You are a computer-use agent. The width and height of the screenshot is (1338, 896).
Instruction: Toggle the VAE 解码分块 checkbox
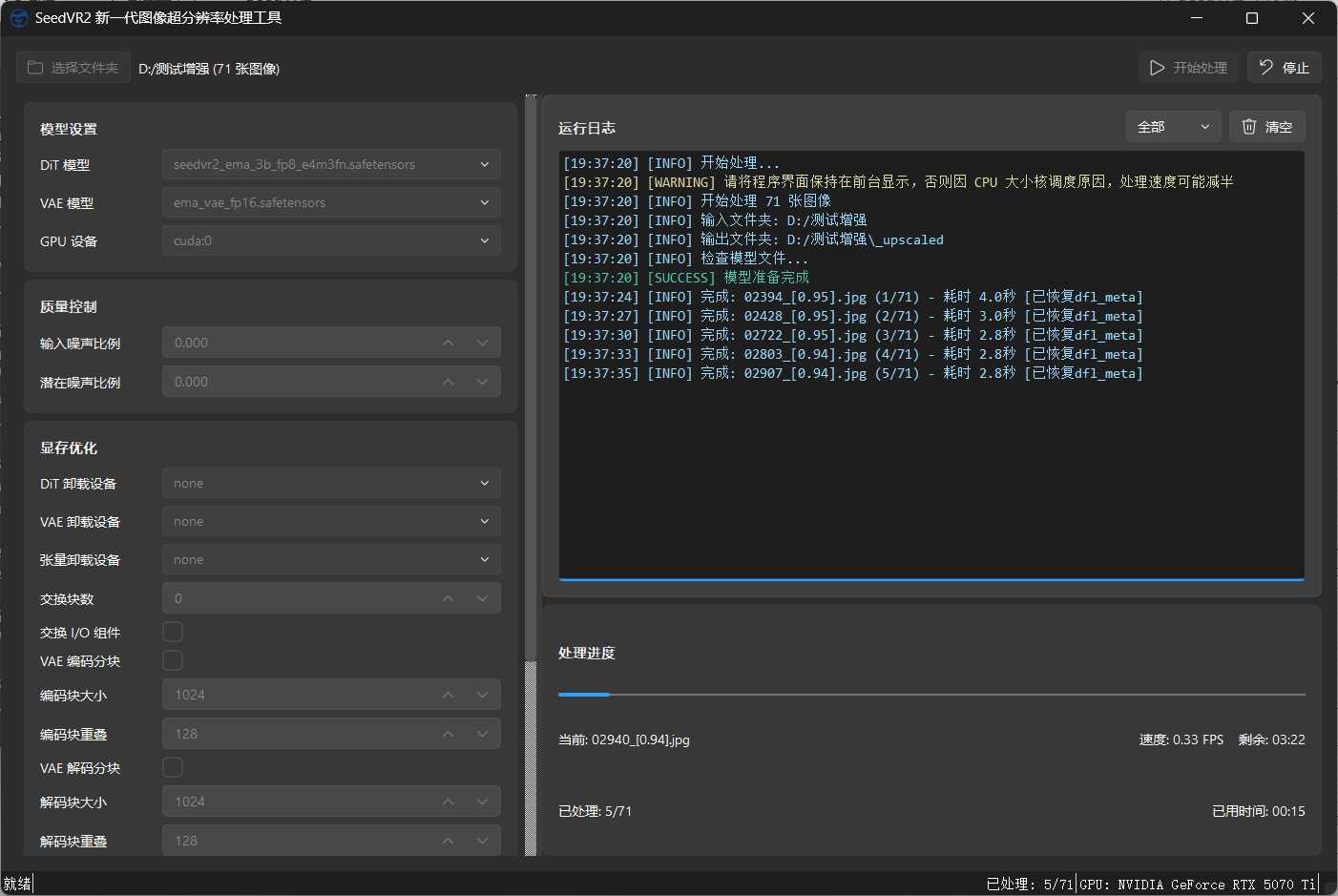click(173, 767)
